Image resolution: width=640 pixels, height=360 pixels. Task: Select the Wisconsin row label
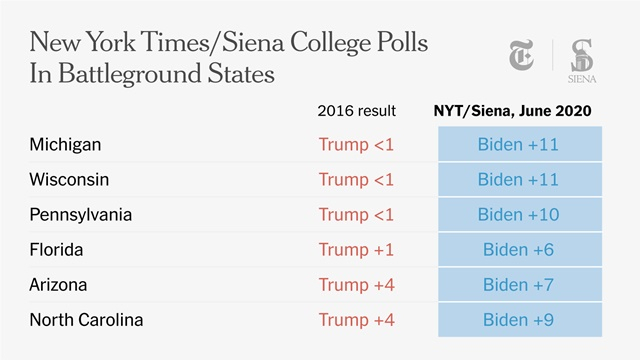pos(69,180)
